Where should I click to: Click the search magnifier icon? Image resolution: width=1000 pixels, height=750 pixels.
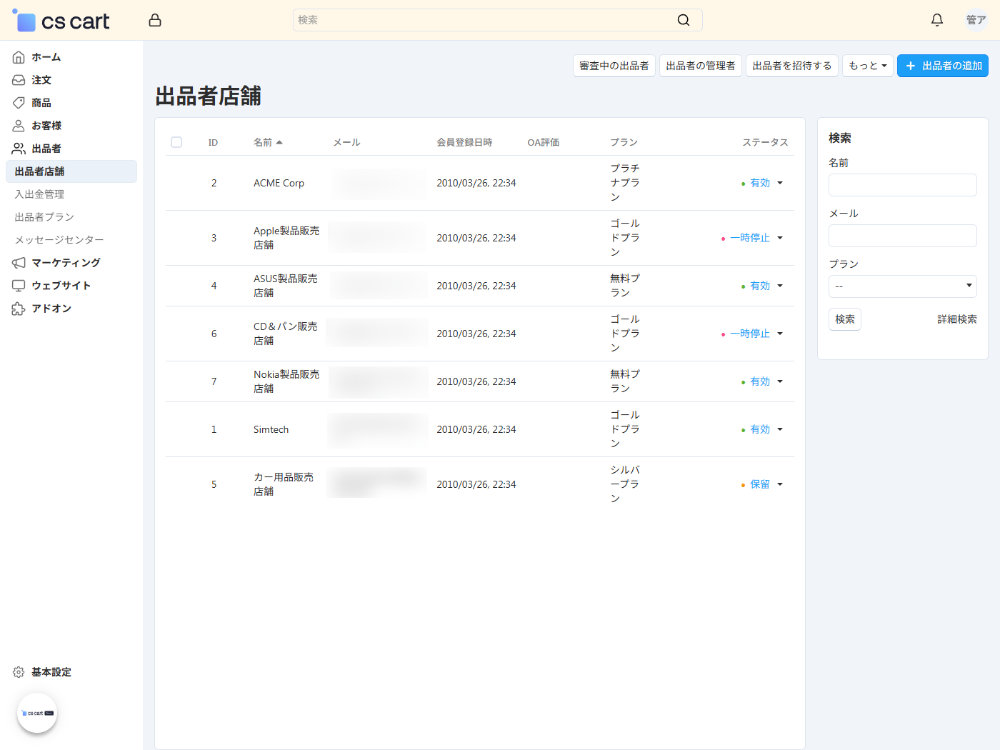coord(683,20)
